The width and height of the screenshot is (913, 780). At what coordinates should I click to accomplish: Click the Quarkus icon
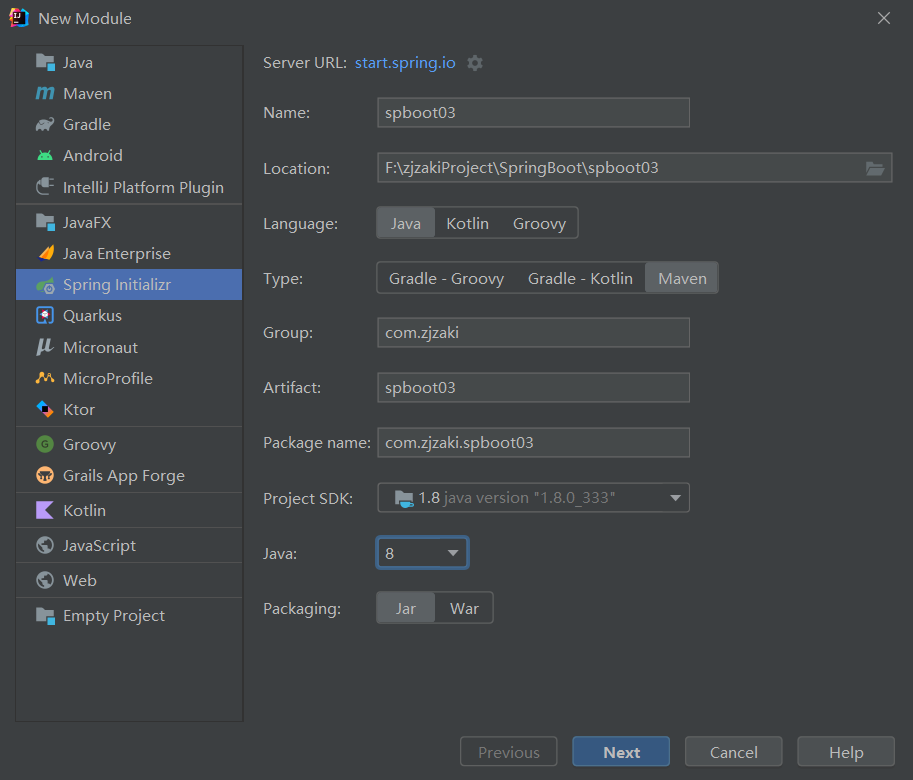(45, 315)
